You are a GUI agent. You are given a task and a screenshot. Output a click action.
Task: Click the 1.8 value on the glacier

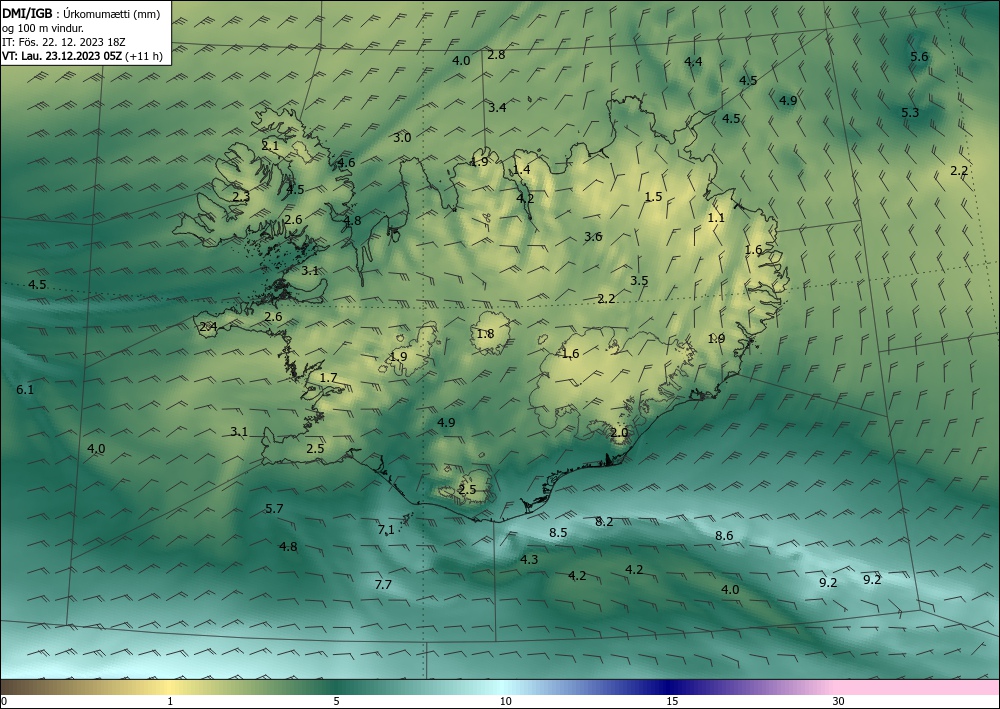pyautogui.click(x=485, y=334)
